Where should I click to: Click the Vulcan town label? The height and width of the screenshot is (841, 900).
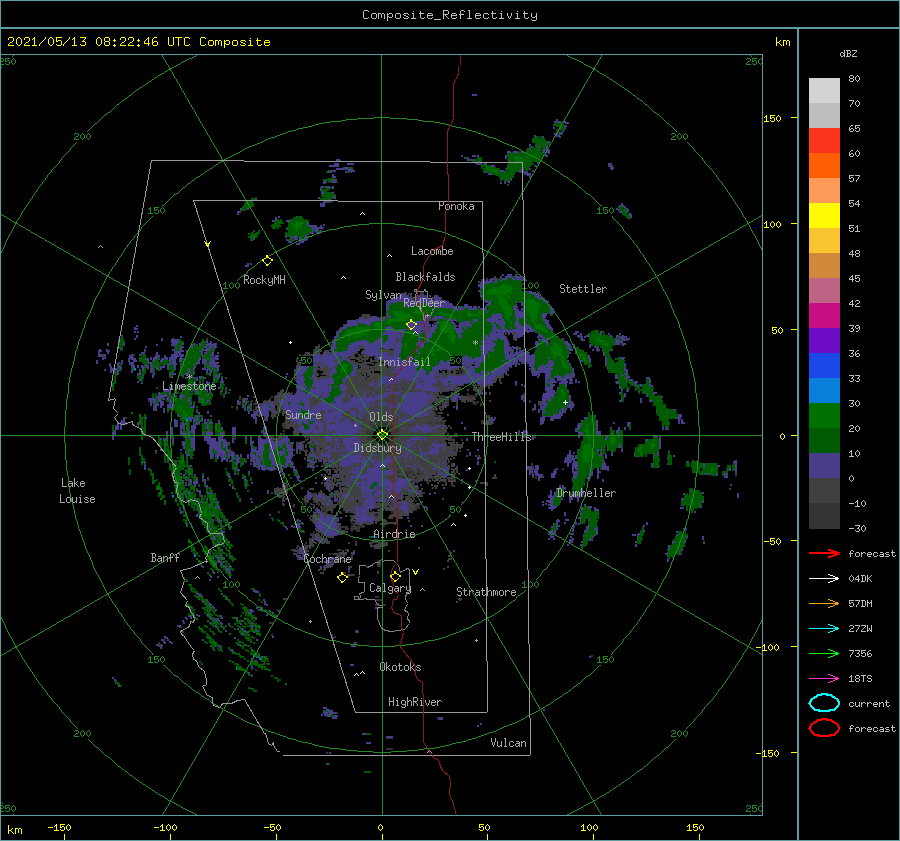click(508, 743)
